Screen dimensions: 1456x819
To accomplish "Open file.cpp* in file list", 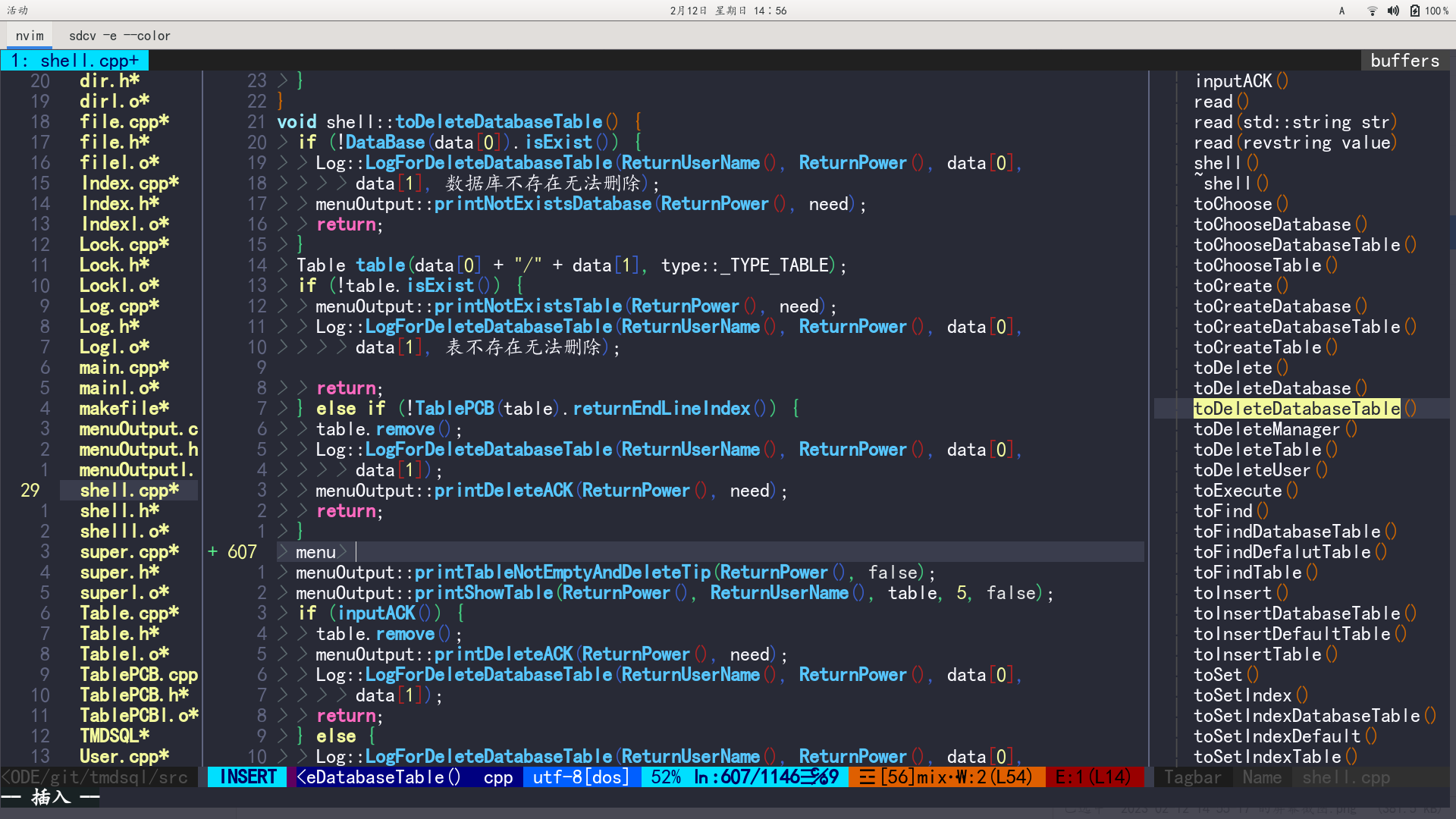I will [124, 122].
